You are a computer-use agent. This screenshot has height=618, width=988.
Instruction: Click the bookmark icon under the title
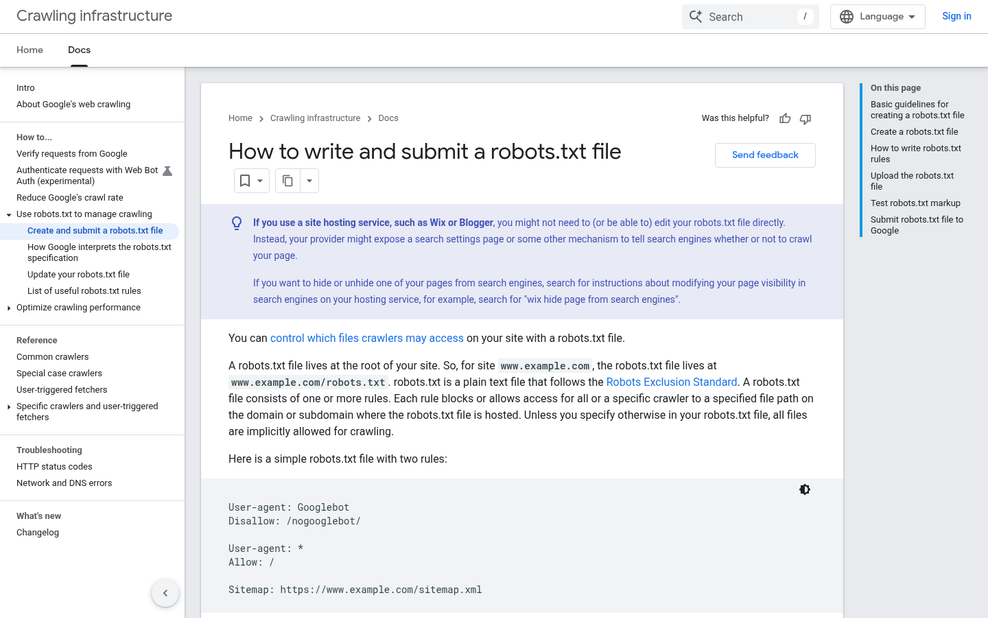pos(245,181)
